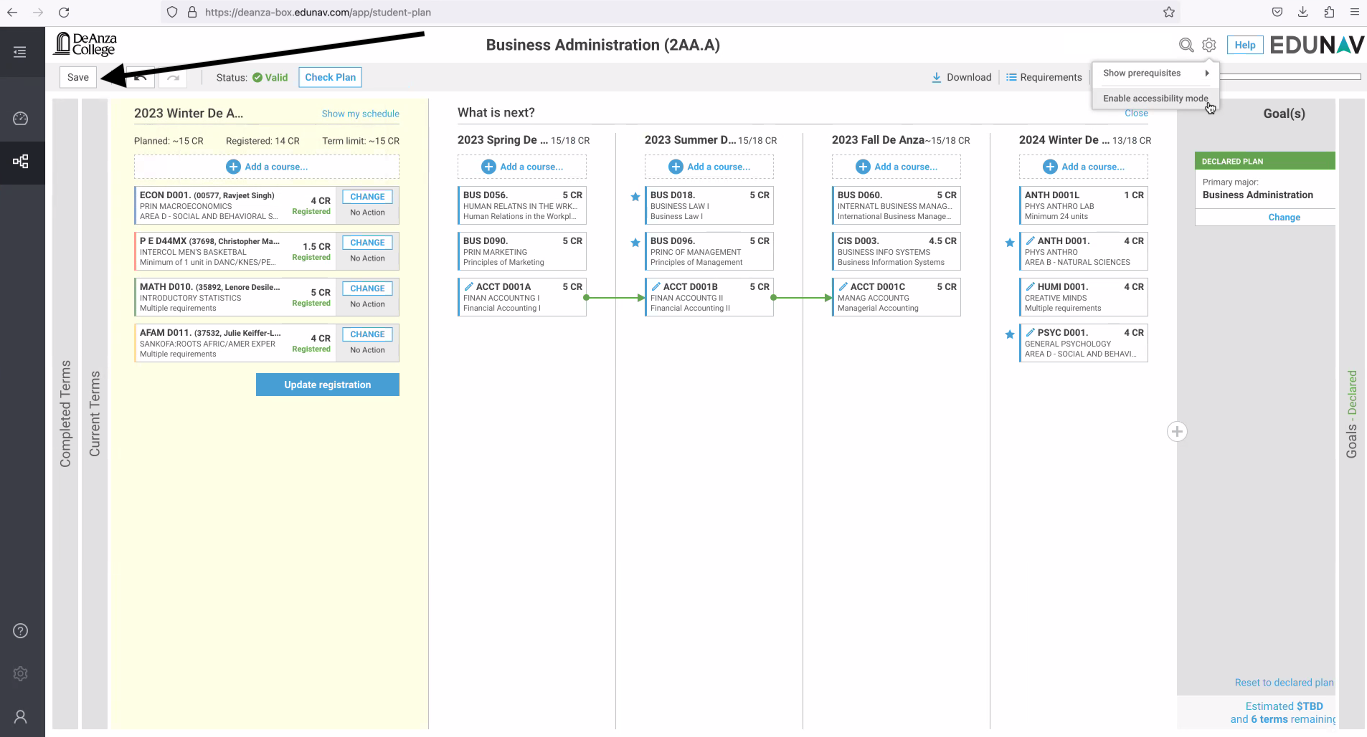
Task: Collapse the left sidebar menu icon
Action: coord(20,52)
